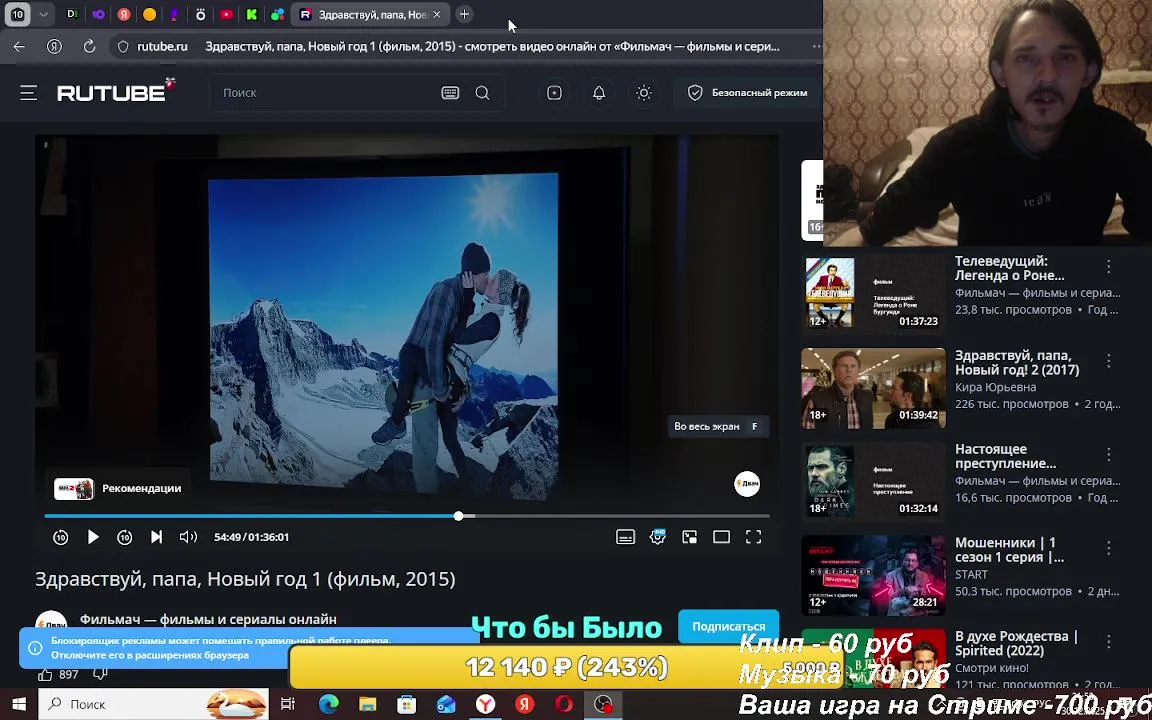The width and height of the screenshot is (1152, 720).
Task: Click the channel logo watermark in player
Action: tap(747, 483)
